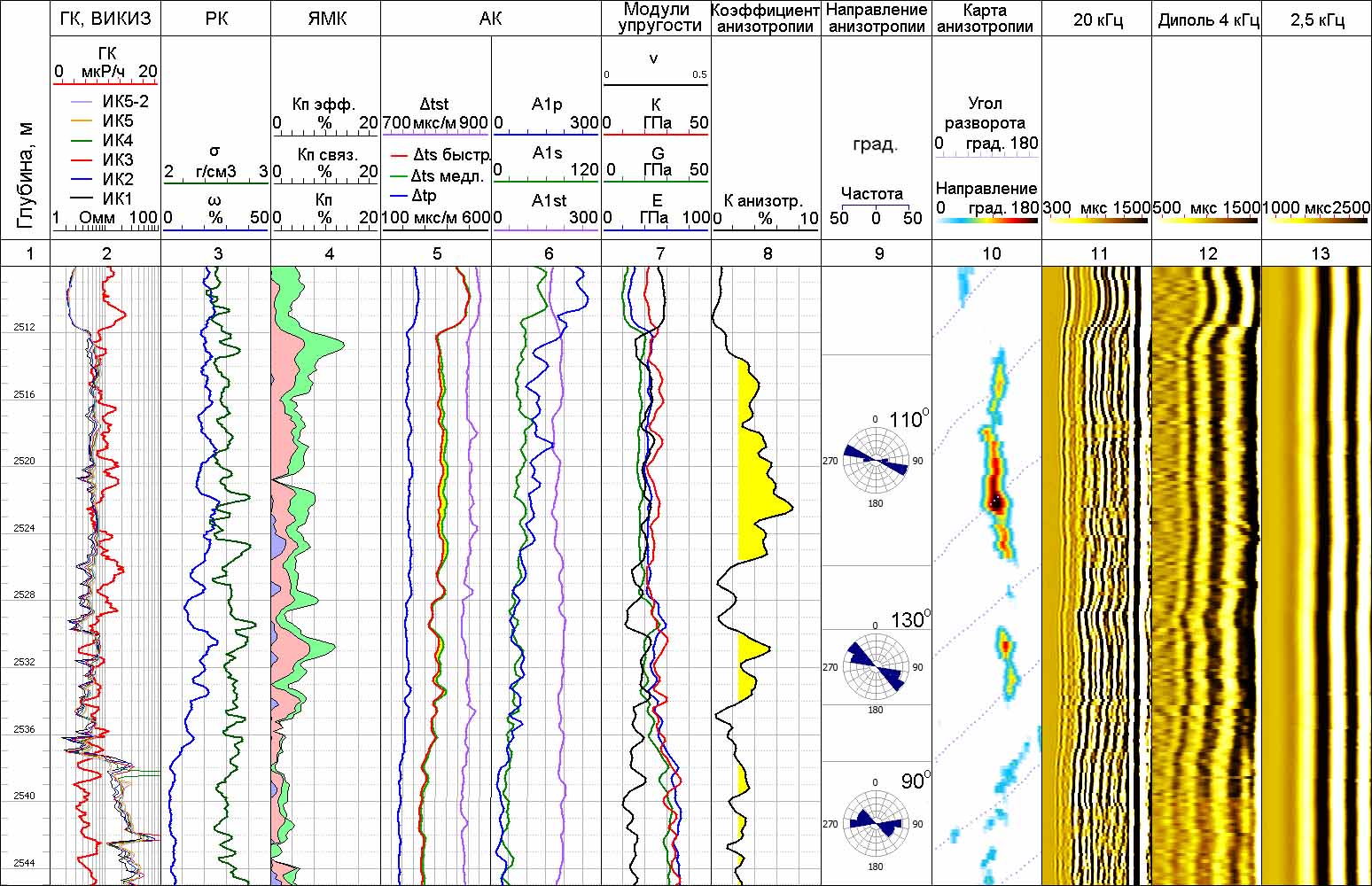
Task: Select column number 8 cell
Action: click(767, 253)
